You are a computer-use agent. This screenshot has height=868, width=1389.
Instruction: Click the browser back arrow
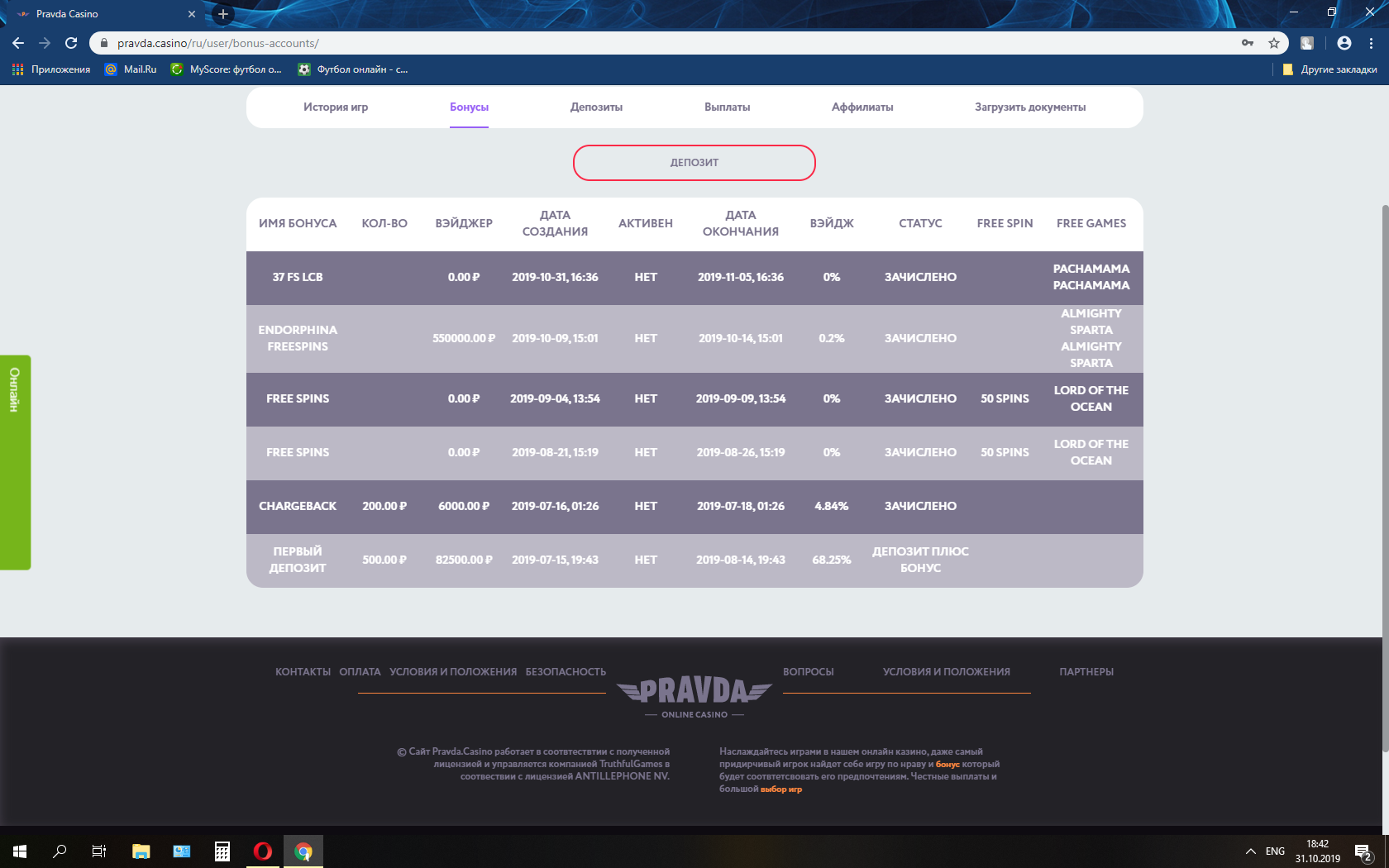click(x=18, y=43)
